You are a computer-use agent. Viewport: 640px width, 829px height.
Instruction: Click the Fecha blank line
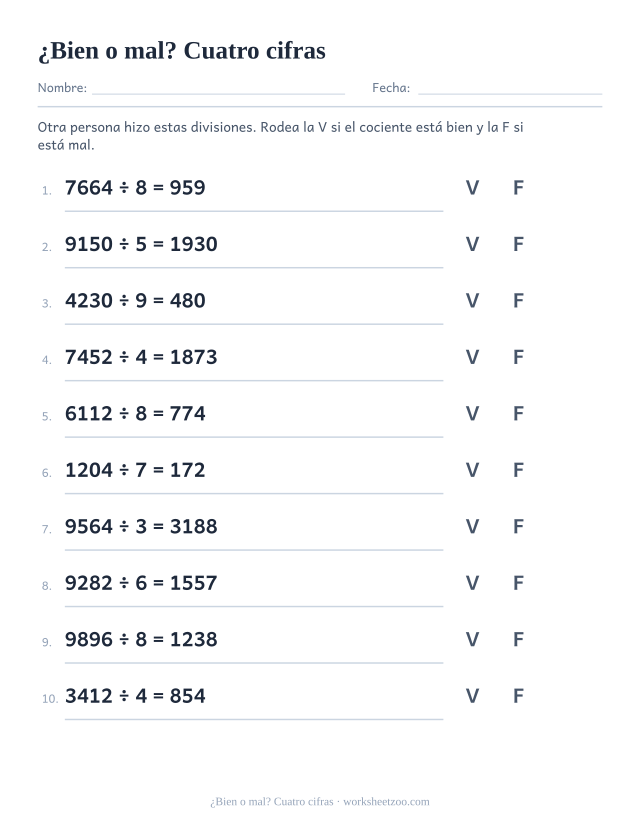tap(510, 94)
